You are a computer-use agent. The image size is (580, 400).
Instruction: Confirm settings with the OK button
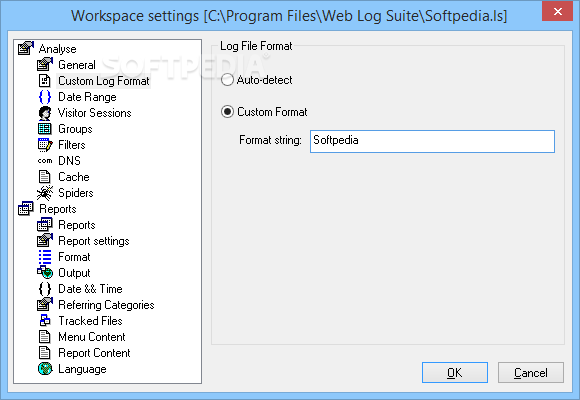point(455,373)
